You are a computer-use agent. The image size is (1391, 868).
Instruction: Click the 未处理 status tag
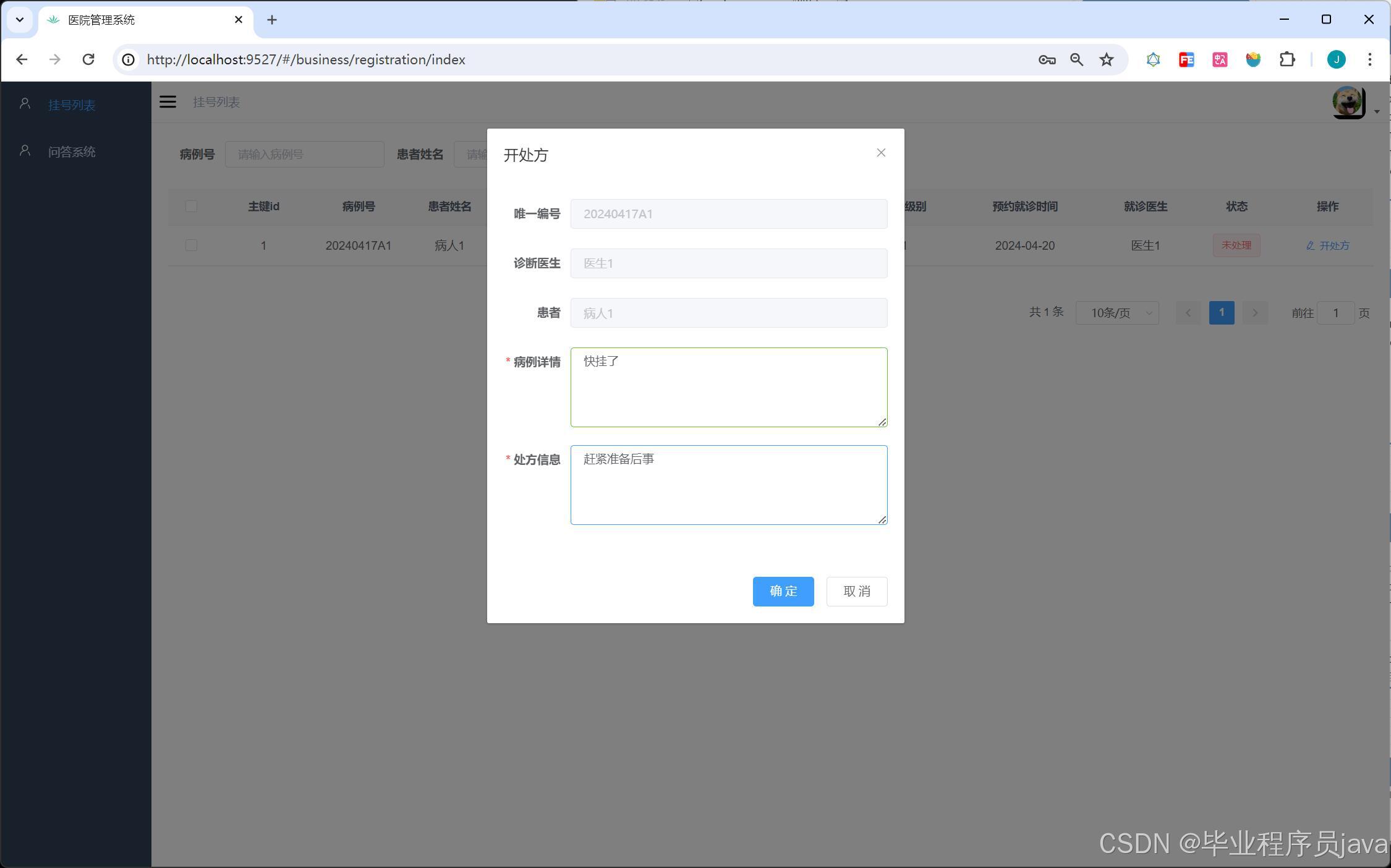pos(1236,245)
